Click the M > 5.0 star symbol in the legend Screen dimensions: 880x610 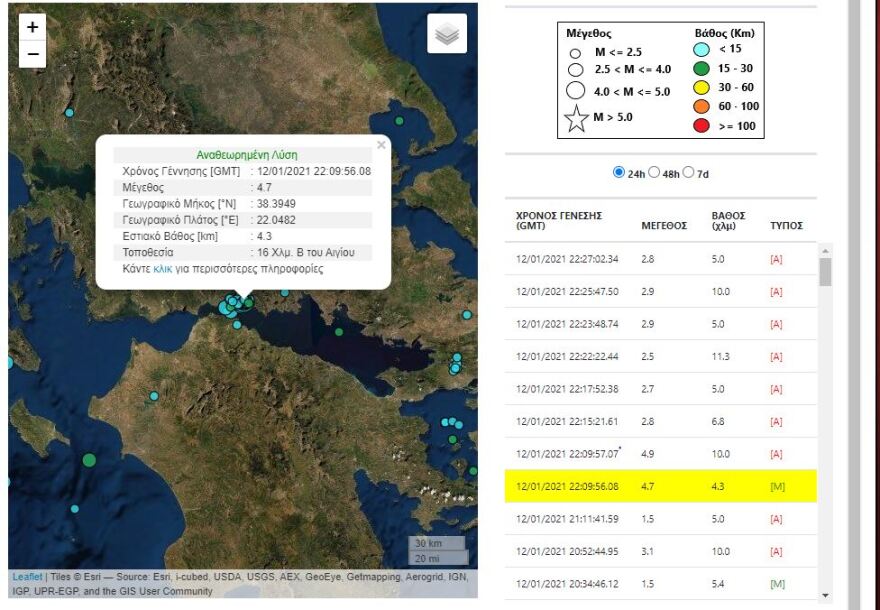576,120
